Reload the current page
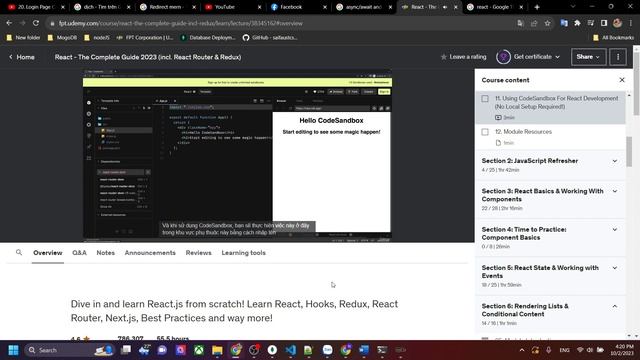 click(36, 23)
